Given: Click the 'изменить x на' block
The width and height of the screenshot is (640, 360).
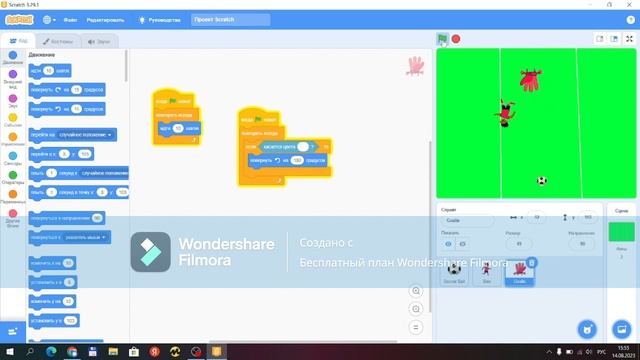Looking at the screenshot, I should click(52, 263).
